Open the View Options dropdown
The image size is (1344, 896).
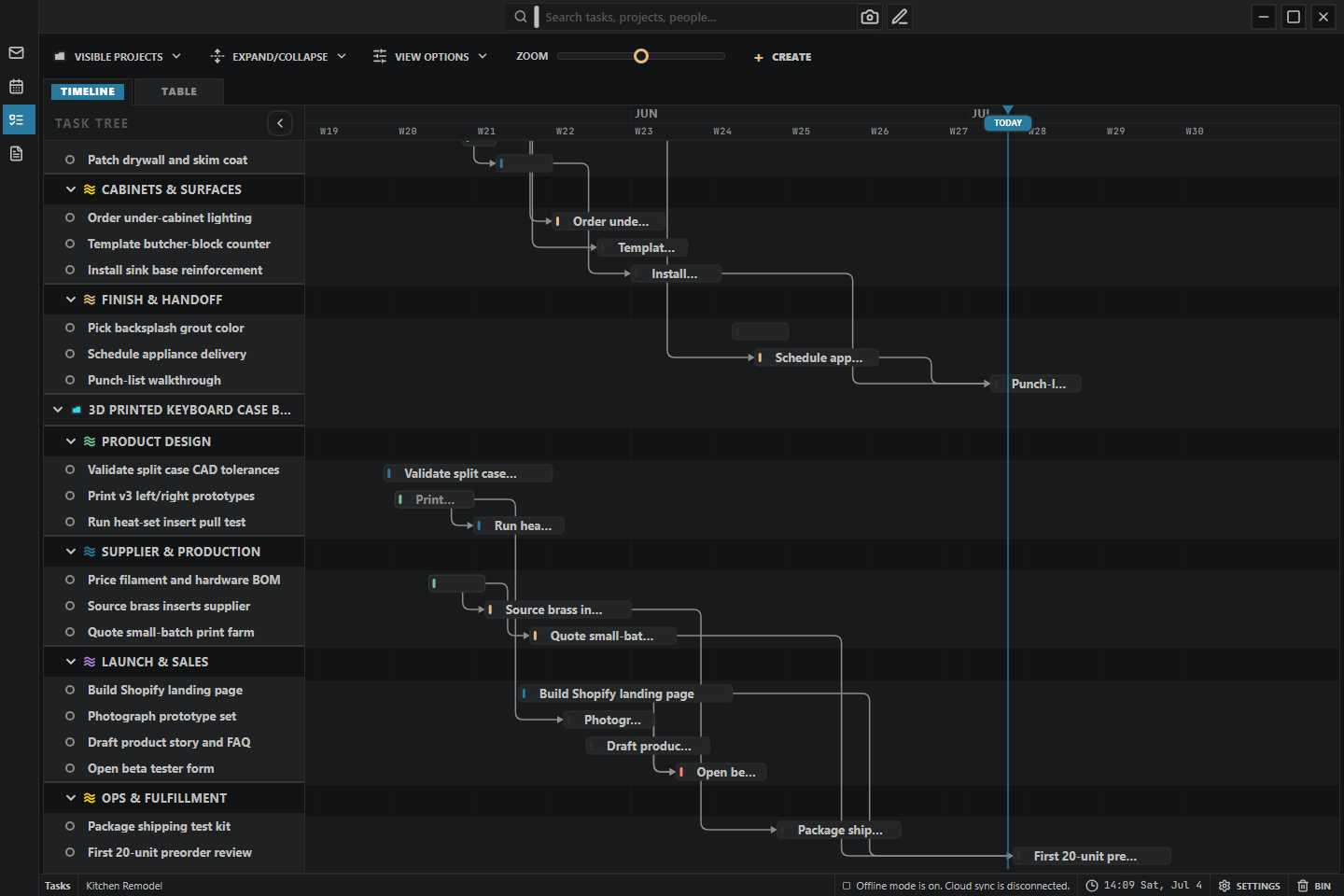tap(430, 57)
